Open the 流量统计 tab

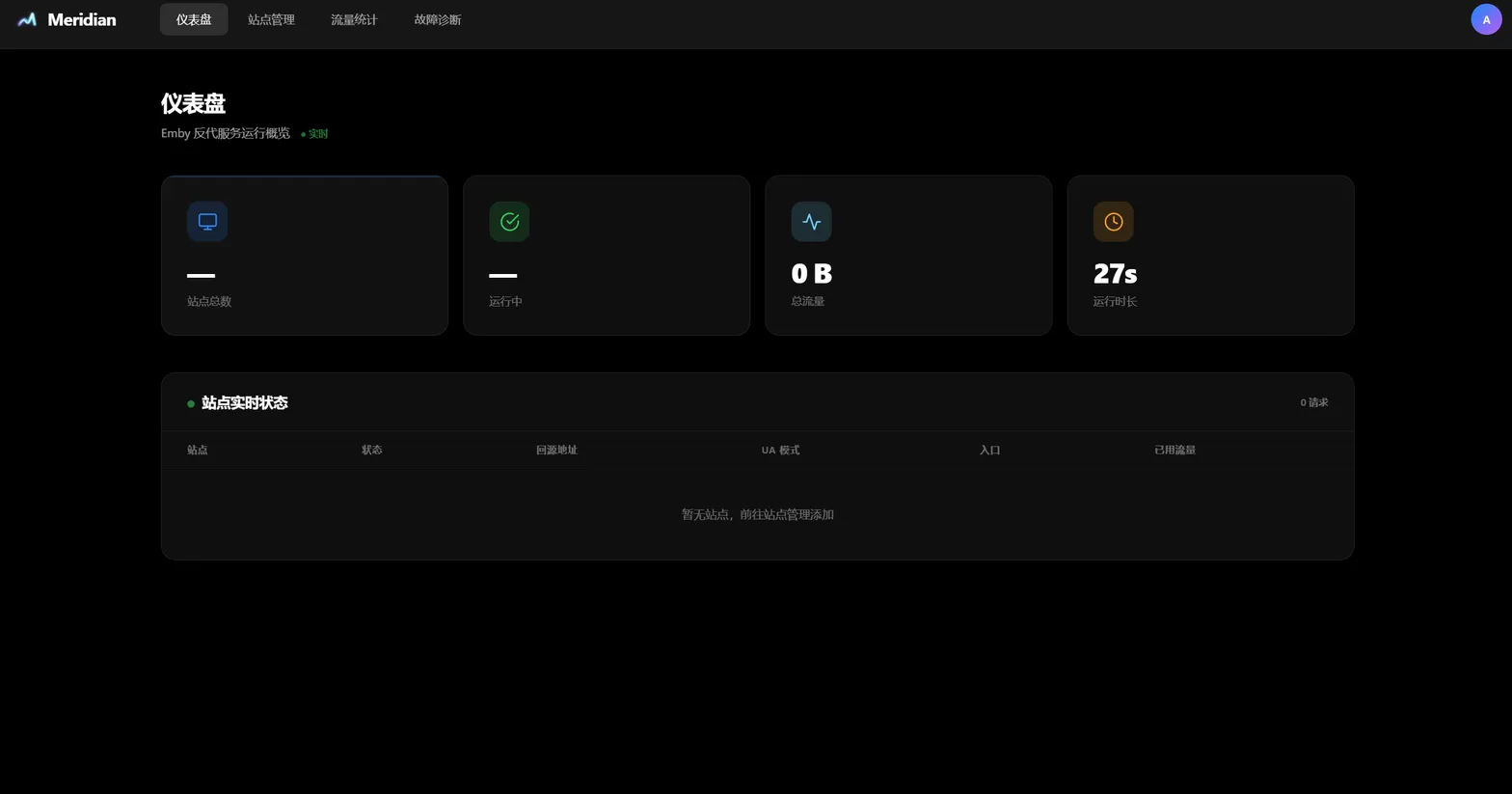click(x=354, y=19)
